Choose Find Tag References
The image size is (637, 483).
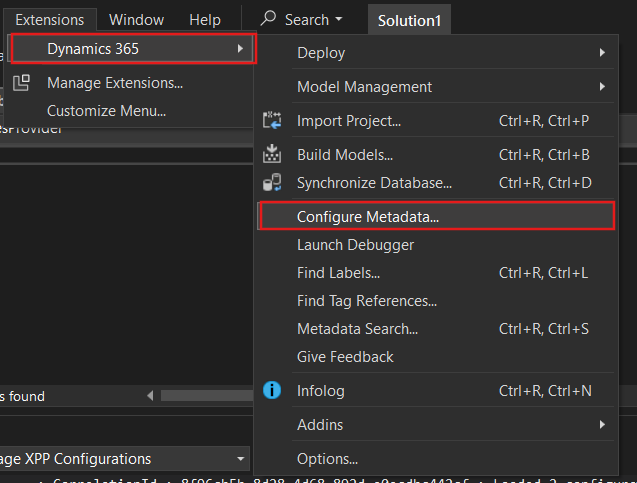tap(436, 301)
